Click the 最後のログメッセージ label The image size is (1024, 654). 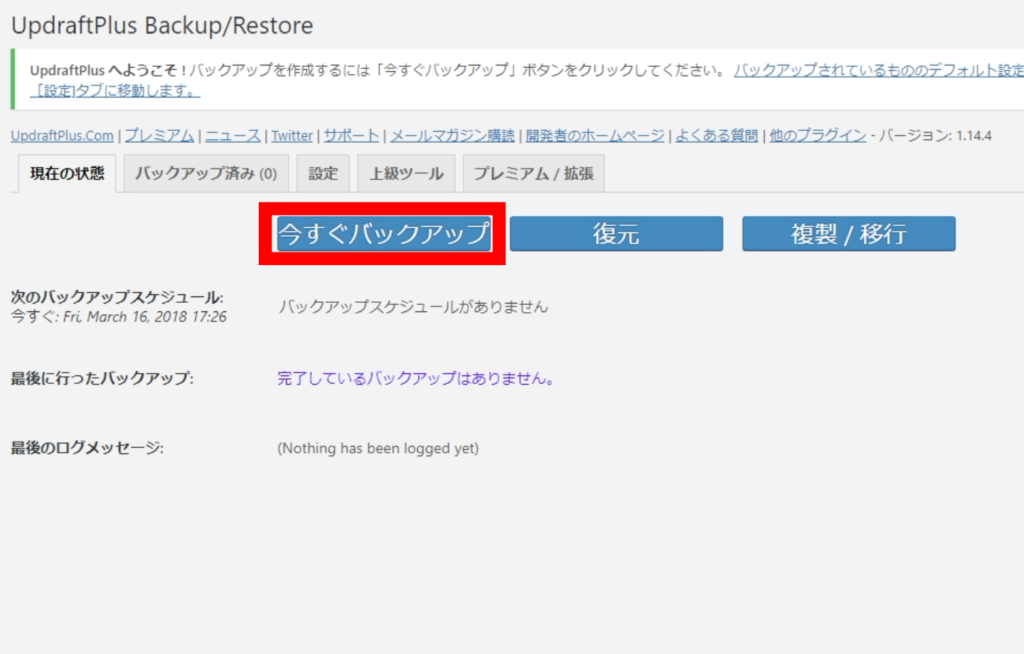pos(87,448)
